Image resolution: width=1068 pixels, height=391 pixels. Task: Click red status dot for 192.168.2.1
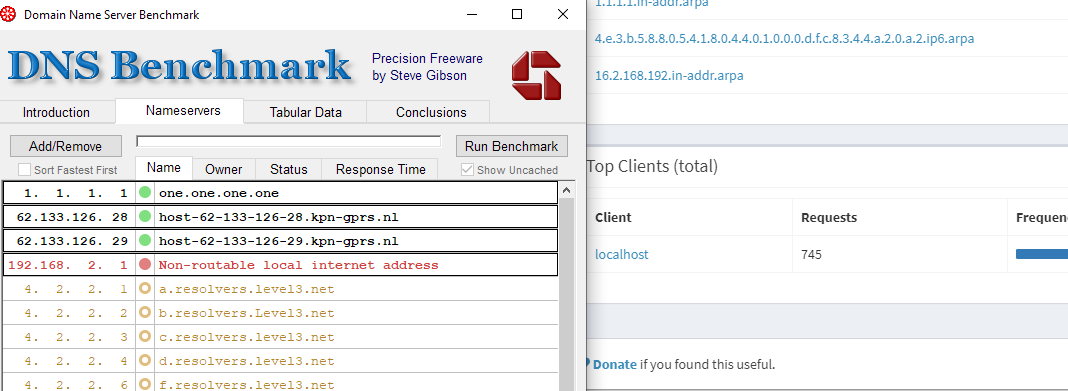[x=144, y=264]
